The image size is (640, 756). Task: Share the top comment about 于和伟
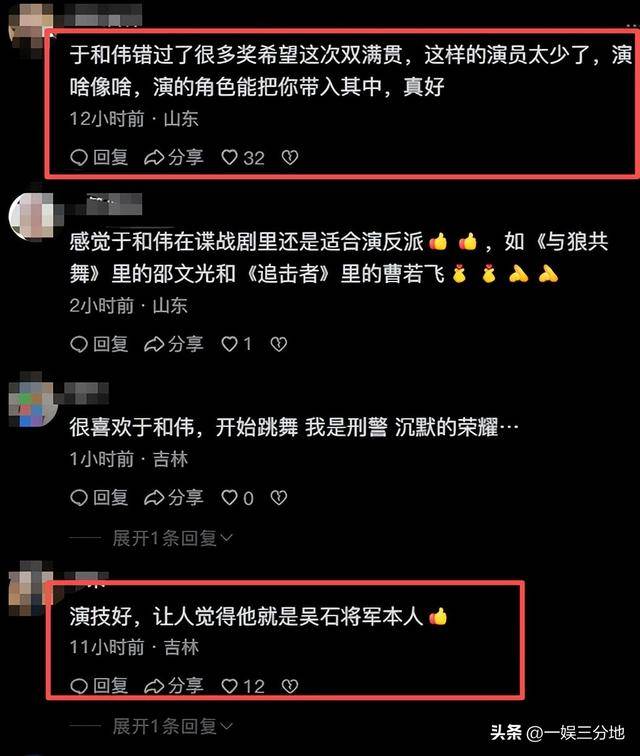coord(174,158)
